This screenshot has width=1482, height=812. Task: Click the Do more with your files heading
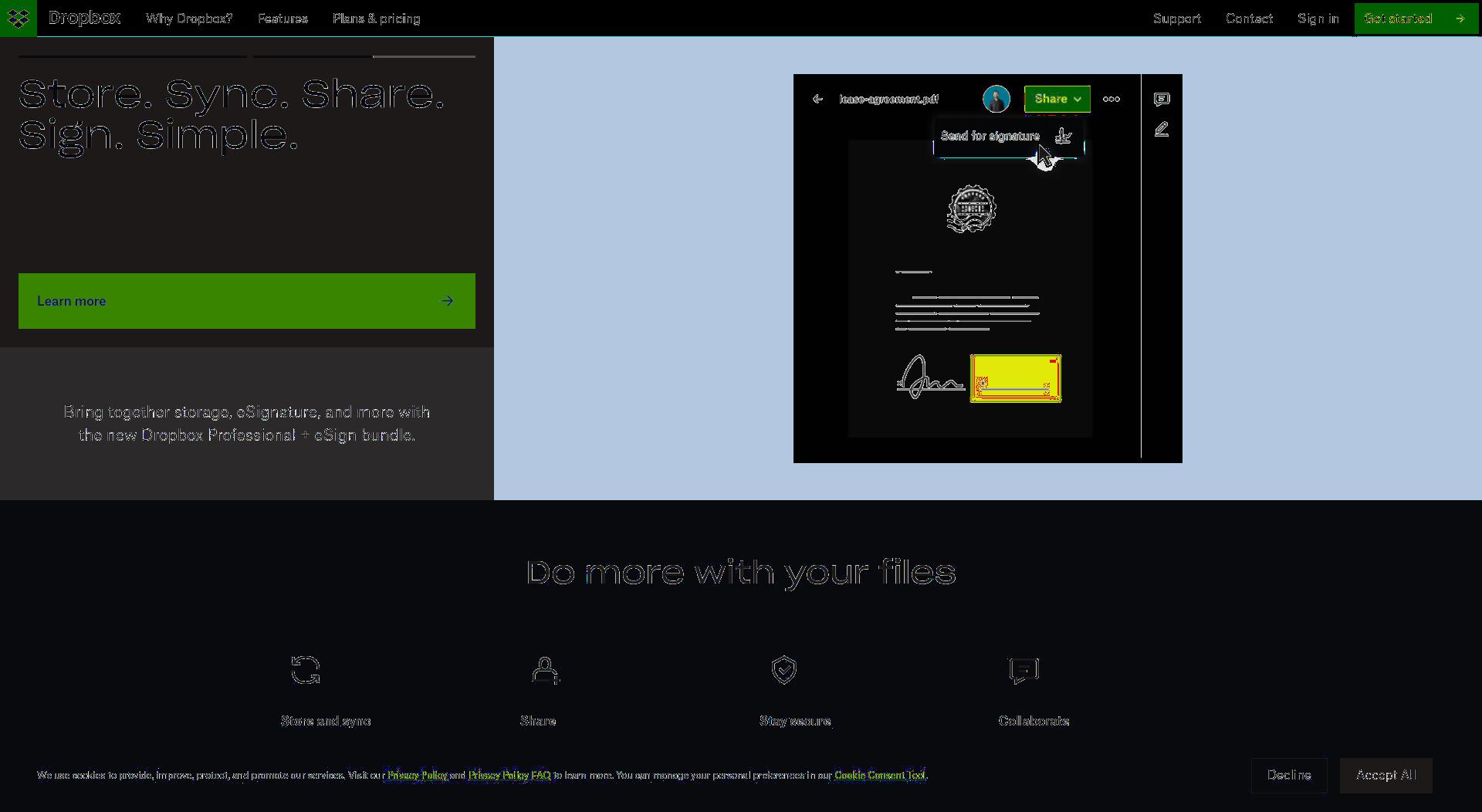(741, 573)
